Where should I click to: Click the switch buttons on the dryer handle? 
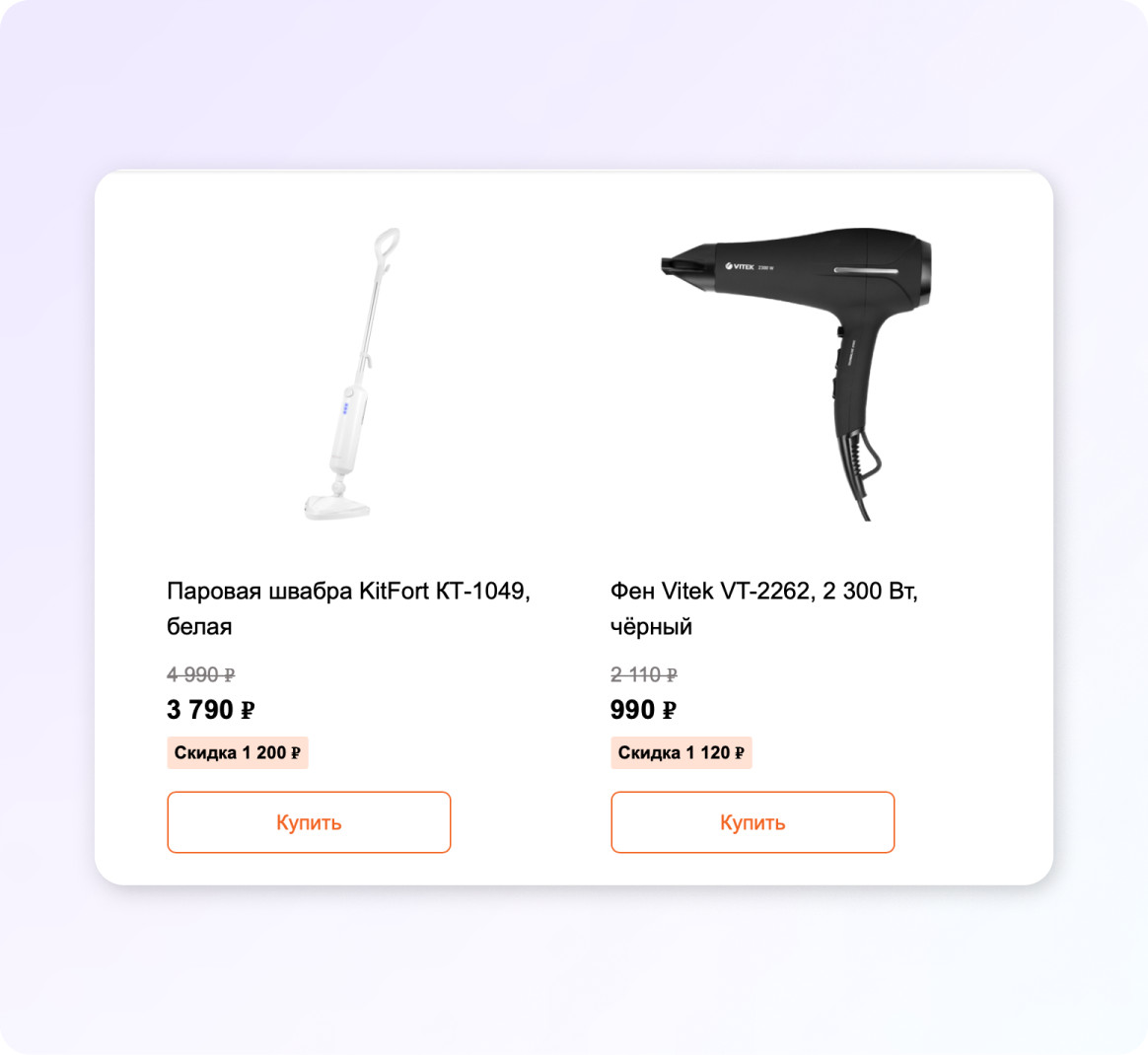(837, 365)
